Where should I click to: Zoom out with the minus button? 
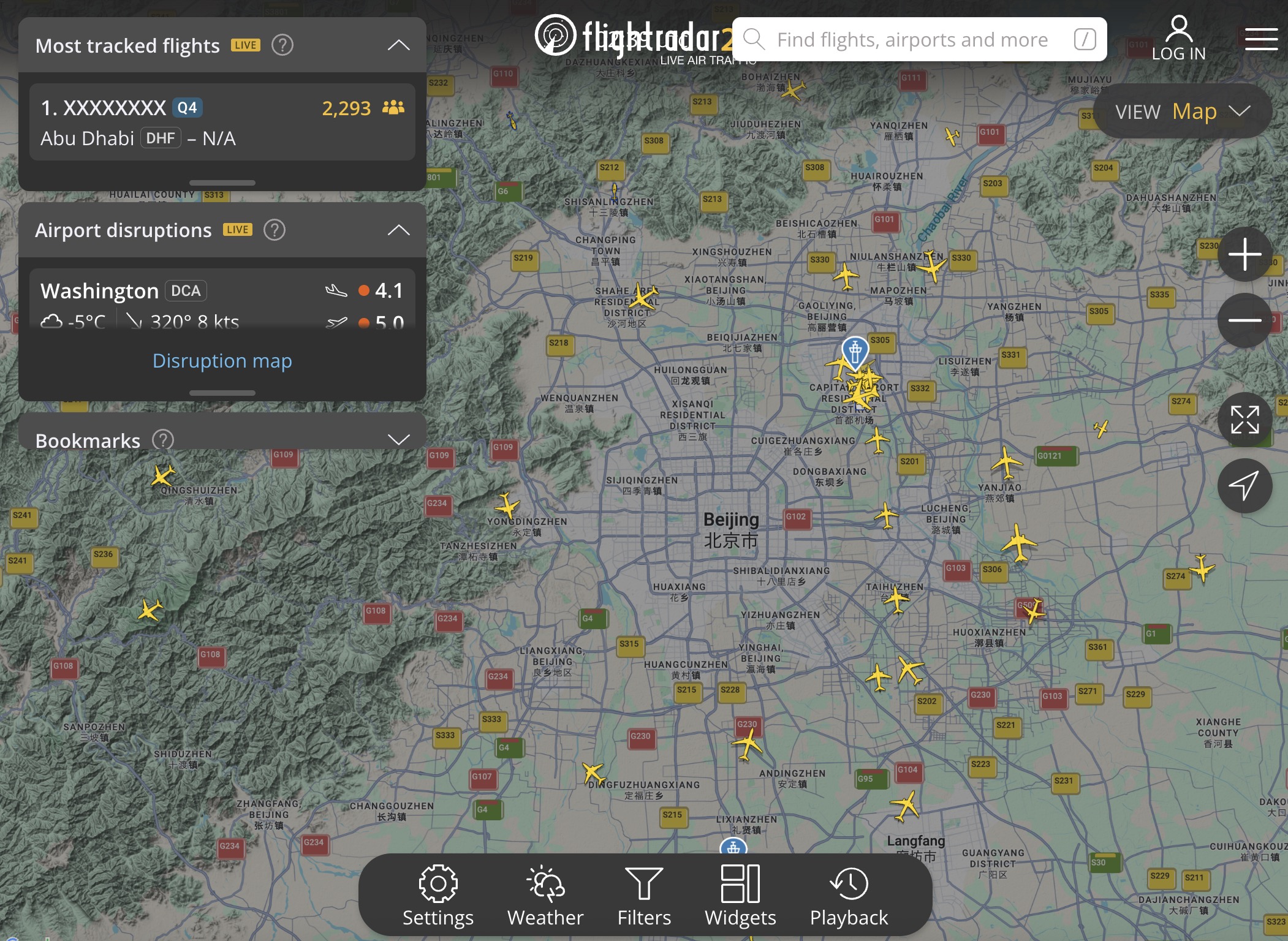[x=1244, y=320]
